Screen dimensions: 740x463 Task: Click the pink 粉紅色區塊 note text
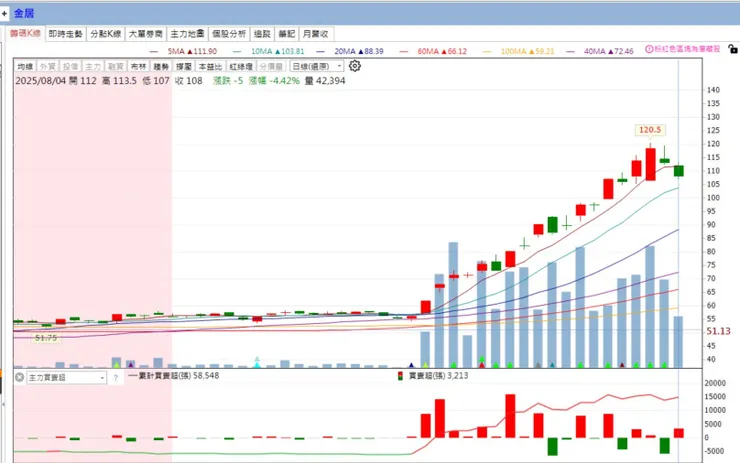click(687, 49)
